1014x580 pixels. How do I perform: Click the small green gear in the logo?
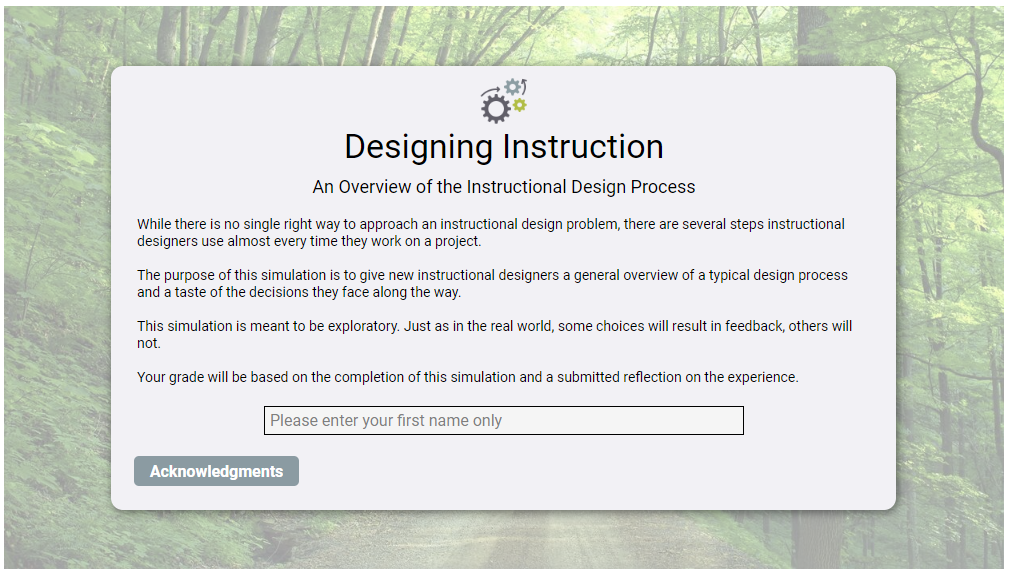520,105
